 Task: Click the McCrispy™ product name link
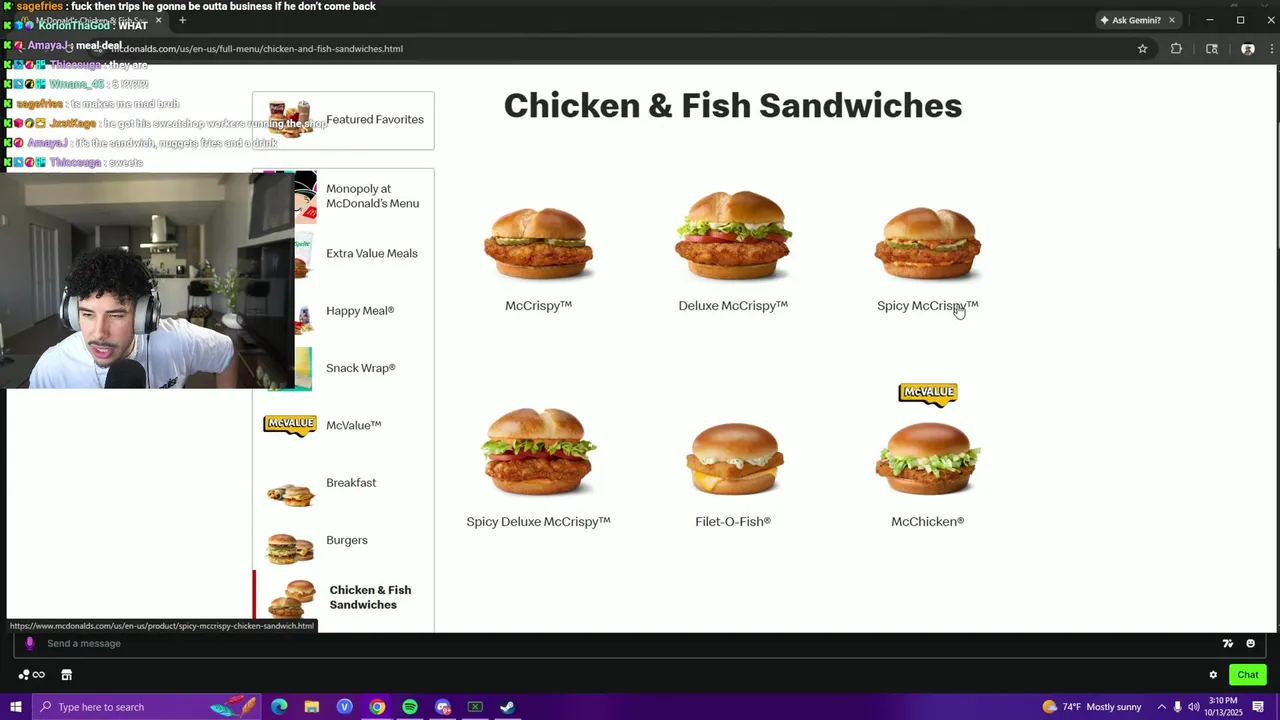538,306
